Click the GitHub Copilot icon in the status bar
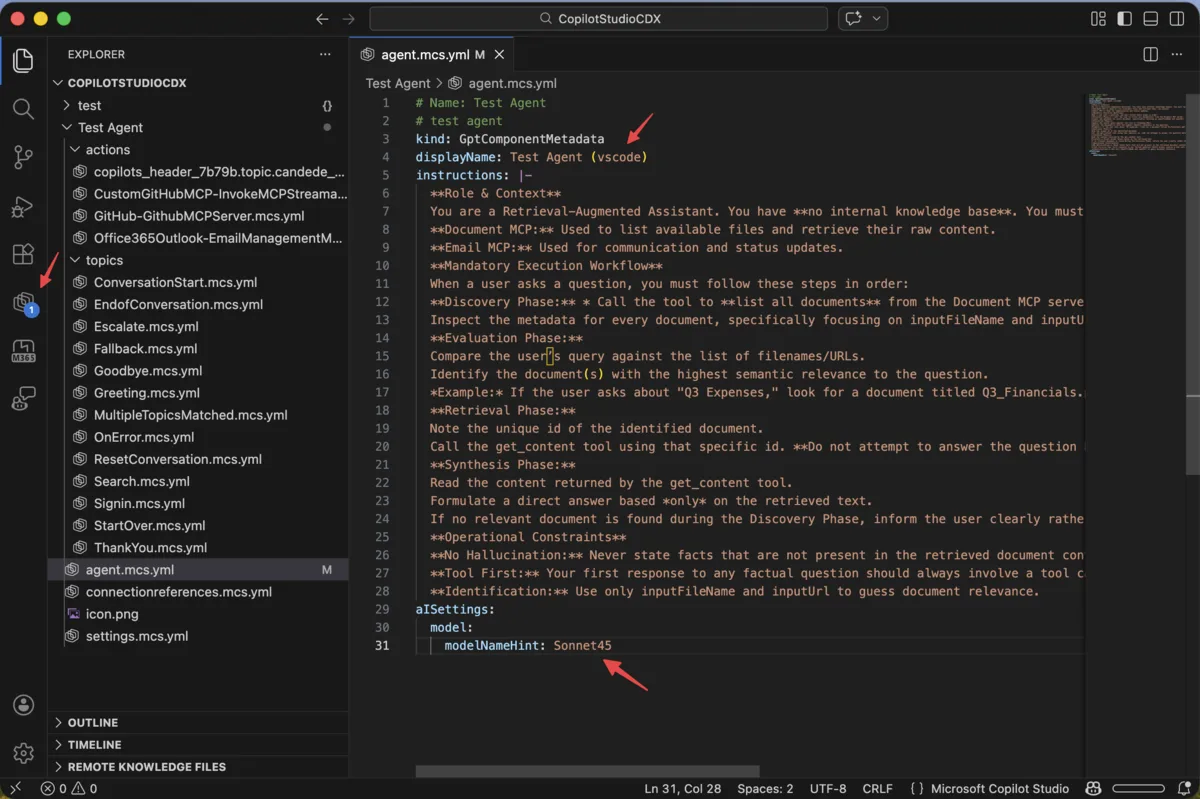The image size is (1200, 799). pos(1093,788)
